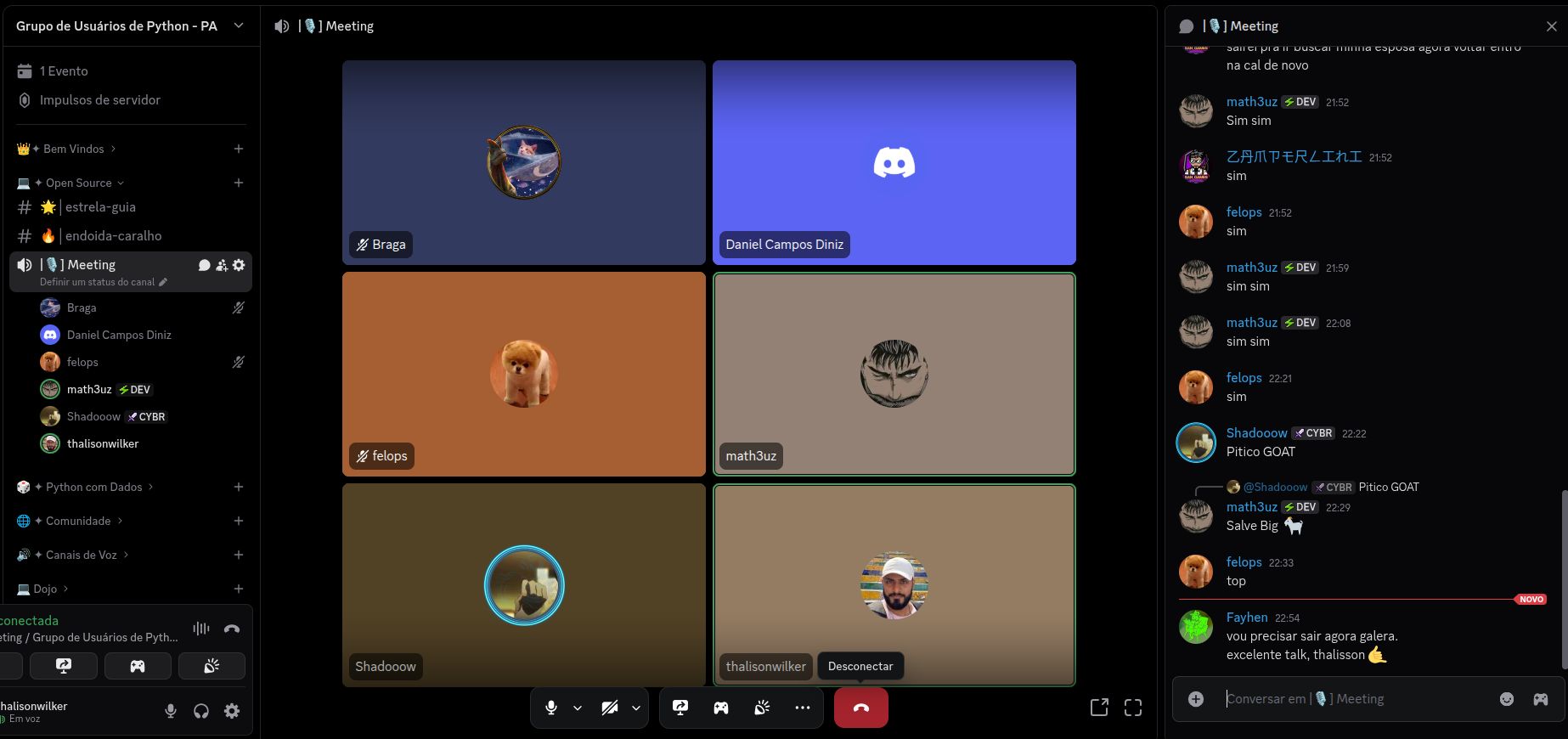Click the red Disconnect call button
Viewport: 1568px width, 739px height.
pyautogui.click(x=860, y=708)
